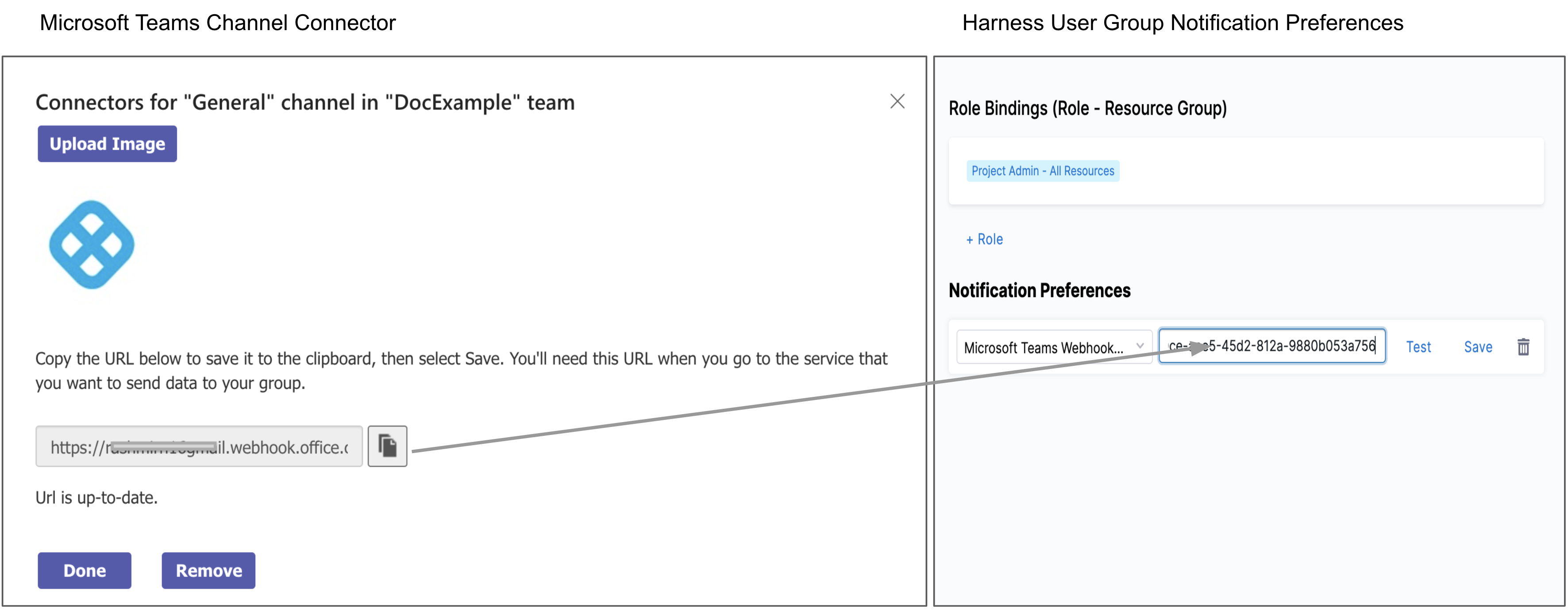This screenshot has width=1568, height=613.
Task: Test the notification webhook
Action: [x=1418, y=347]
